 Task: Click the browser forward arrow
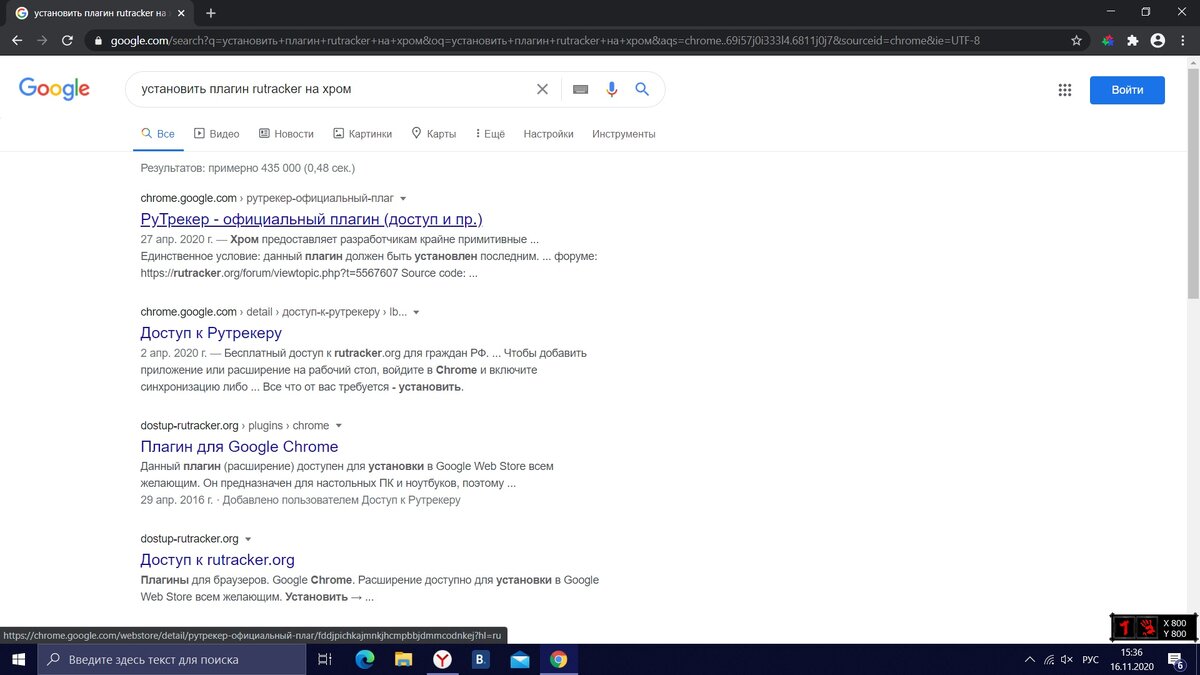(42, 41)
